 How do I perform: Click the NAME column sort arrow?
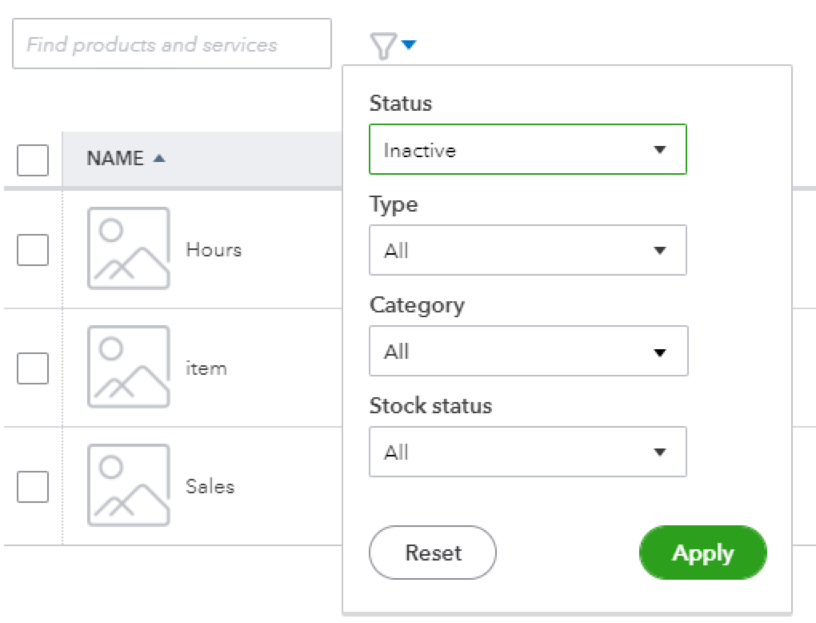159,159
